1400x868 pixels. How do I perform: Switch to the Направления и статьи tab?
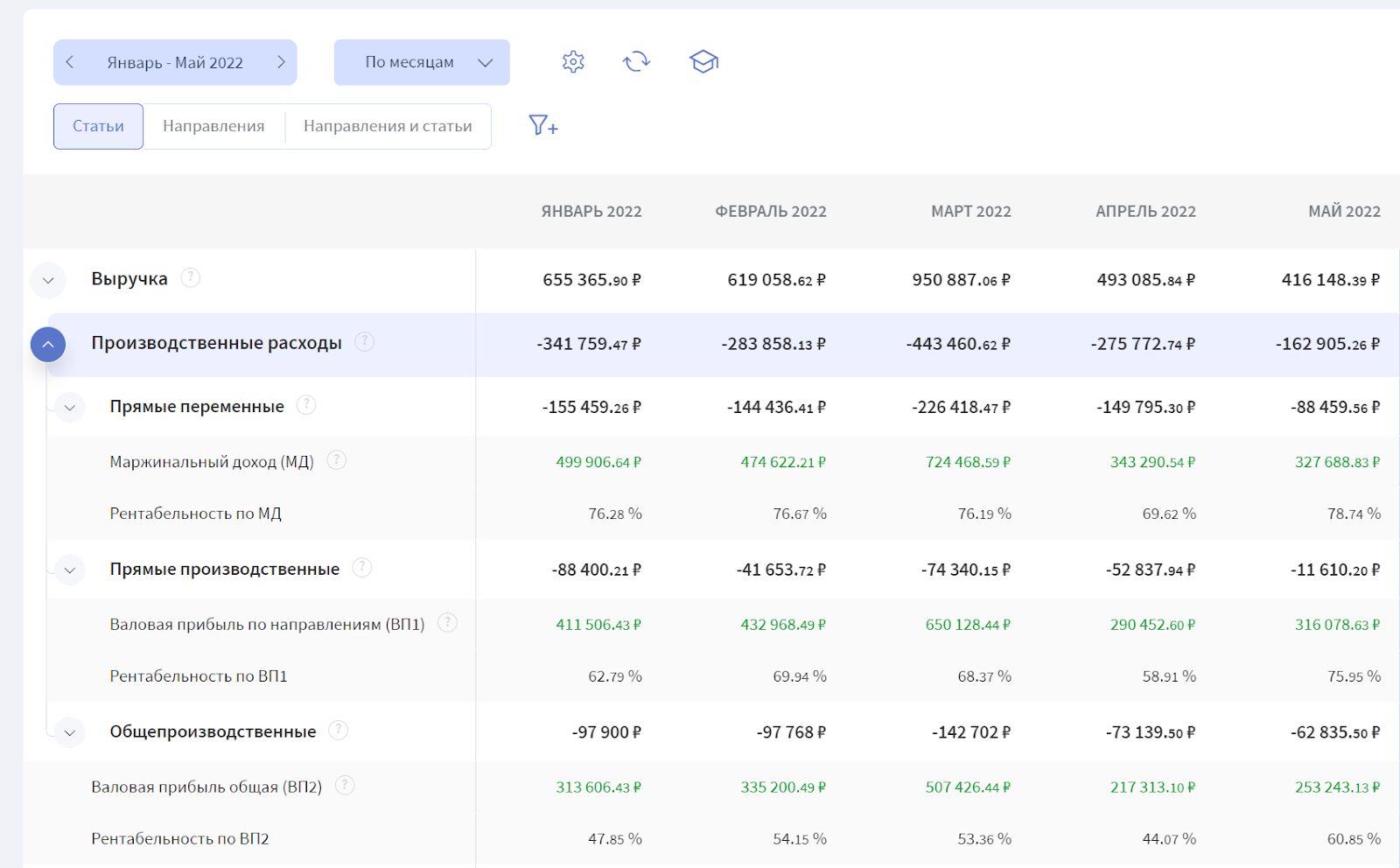pyautogui.click(x=388, y=126)
